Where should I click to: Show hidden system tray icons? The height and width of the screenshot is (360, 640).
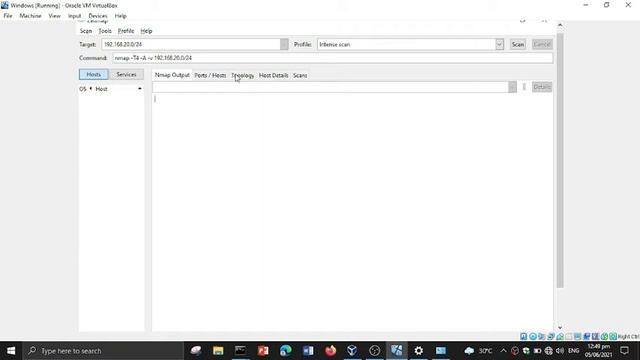pyautogui.click(x=503, y=351)
